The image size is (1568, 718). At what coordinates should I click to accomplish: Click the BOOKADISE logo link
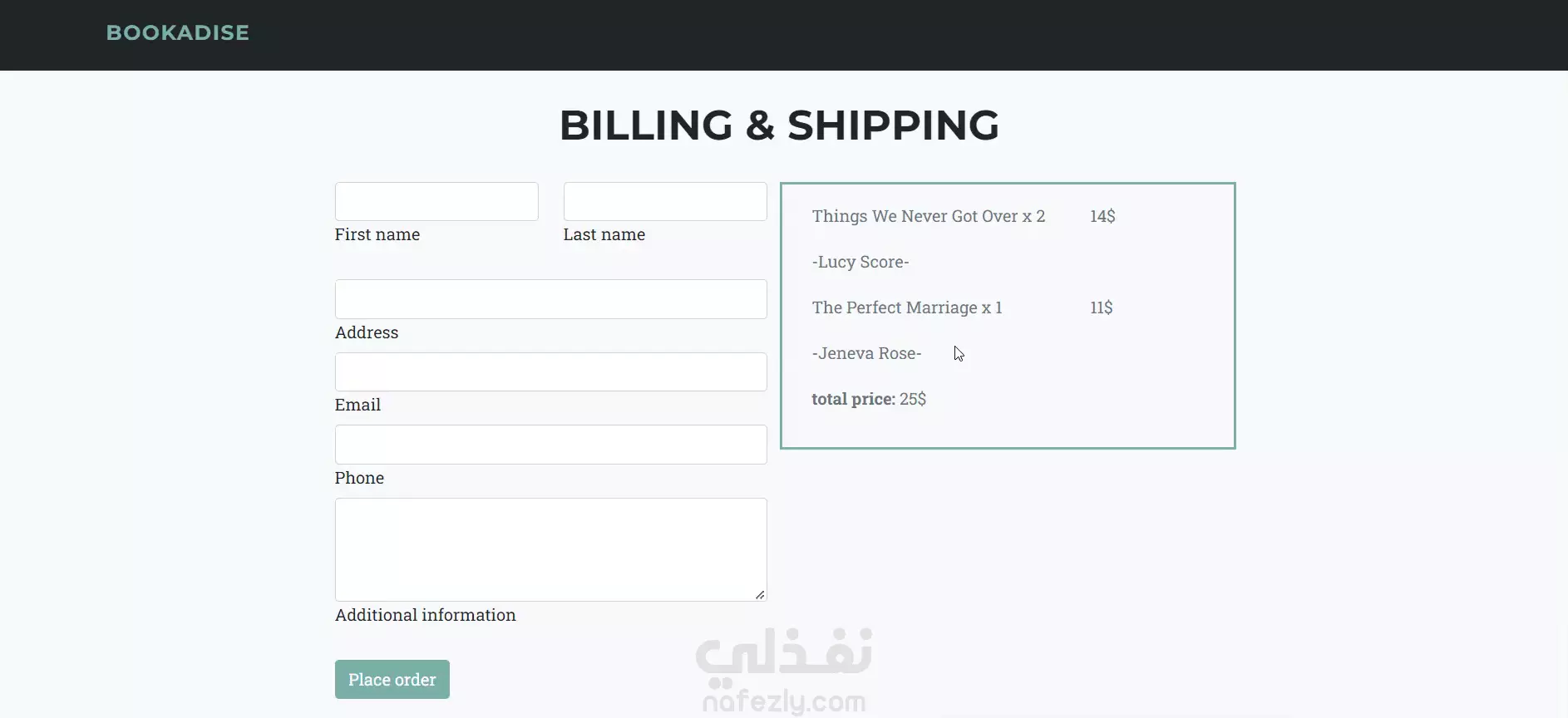pos(177,32)
